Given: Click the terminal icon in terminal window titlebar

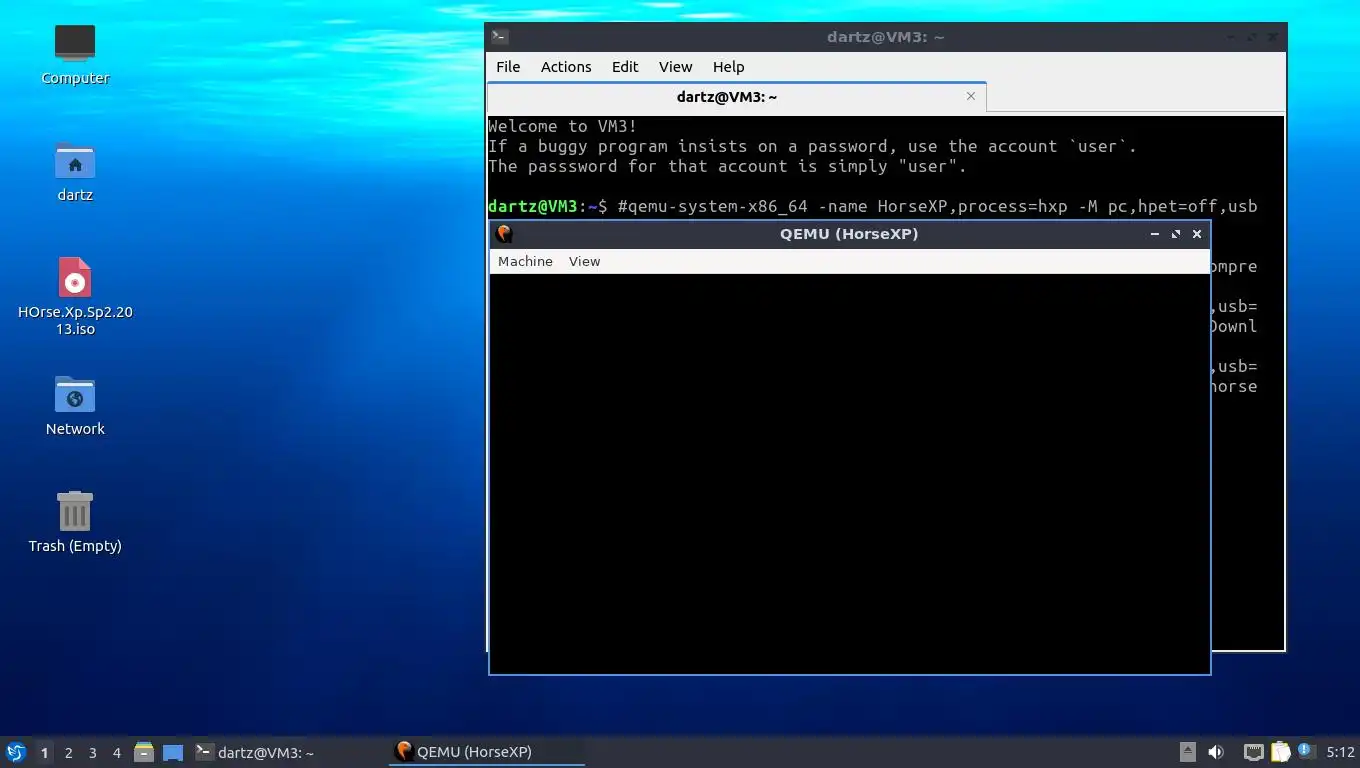Looking at the screenshot, I should pyautogui.click(x=500, y=37).
